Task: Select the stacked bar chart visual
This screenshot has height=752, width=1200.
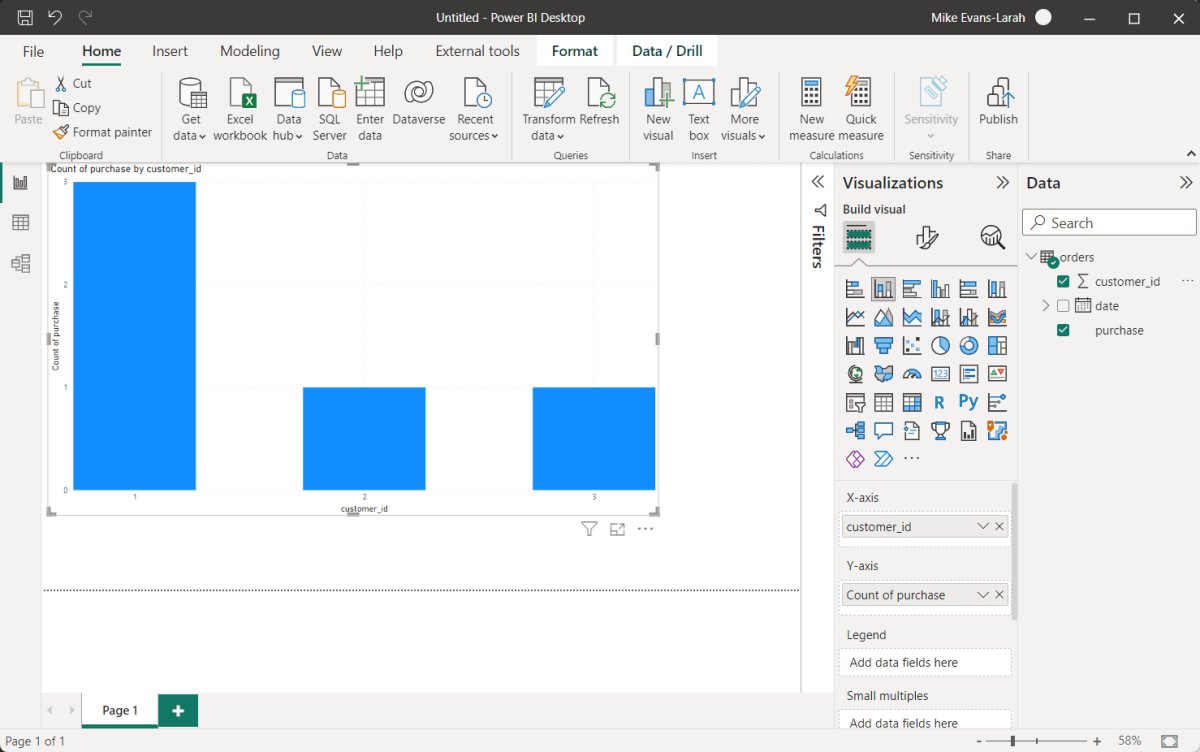Action: click(855, 289)
